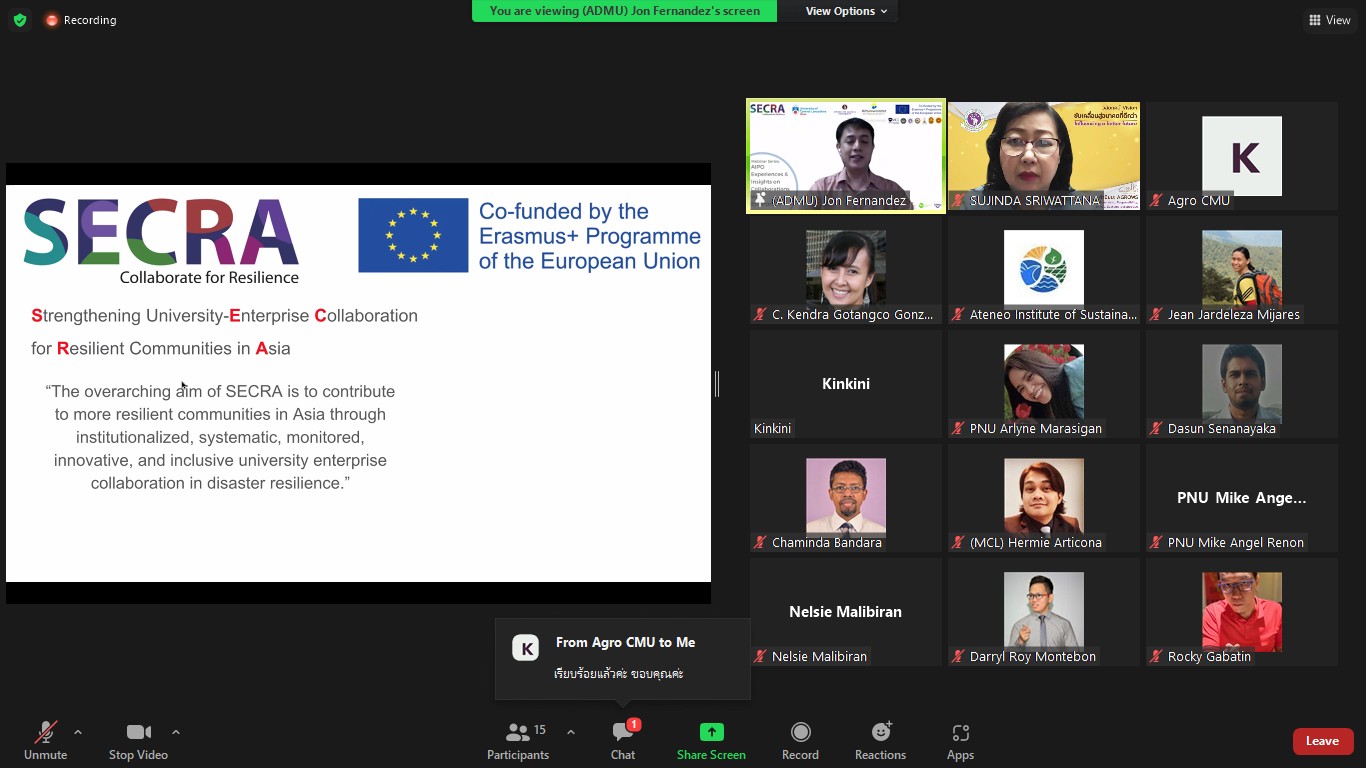Image resolution: width=1366 pixels, height=768 pixels.
Task: Open the Apps panel
Action: (960, 740)
